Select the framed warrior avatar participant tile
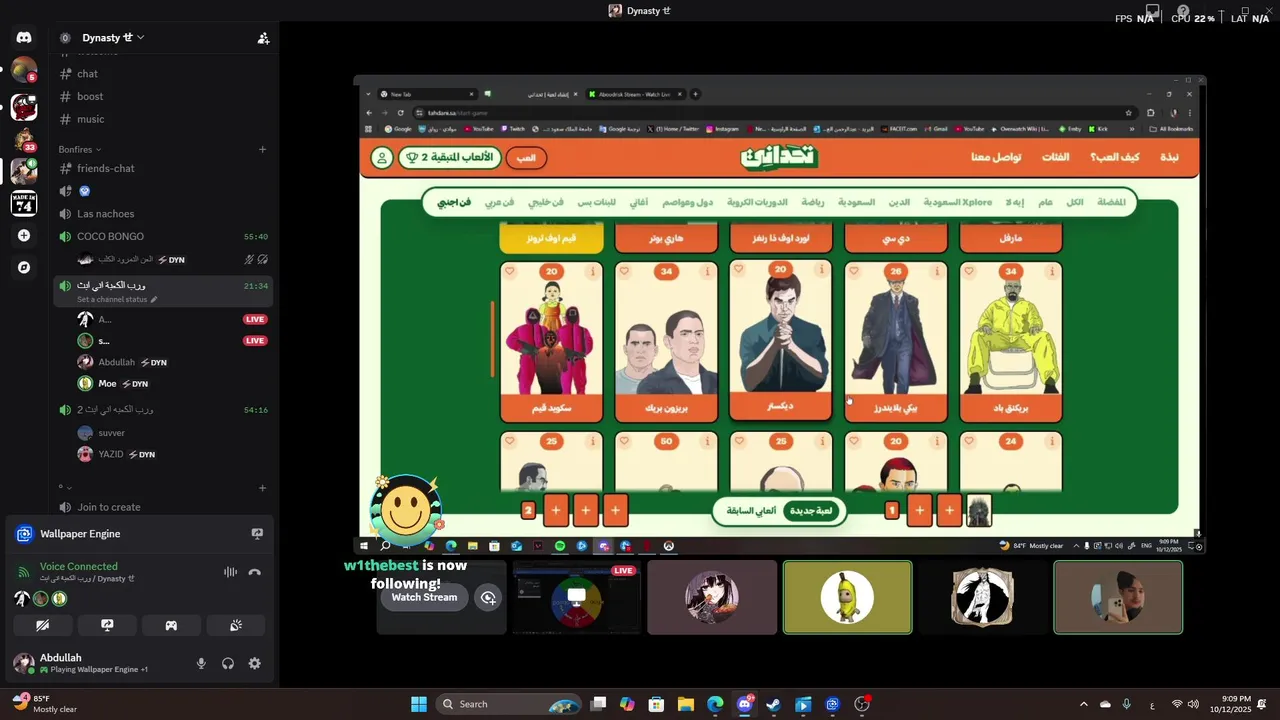1280x720 pixels. point(982,598)
